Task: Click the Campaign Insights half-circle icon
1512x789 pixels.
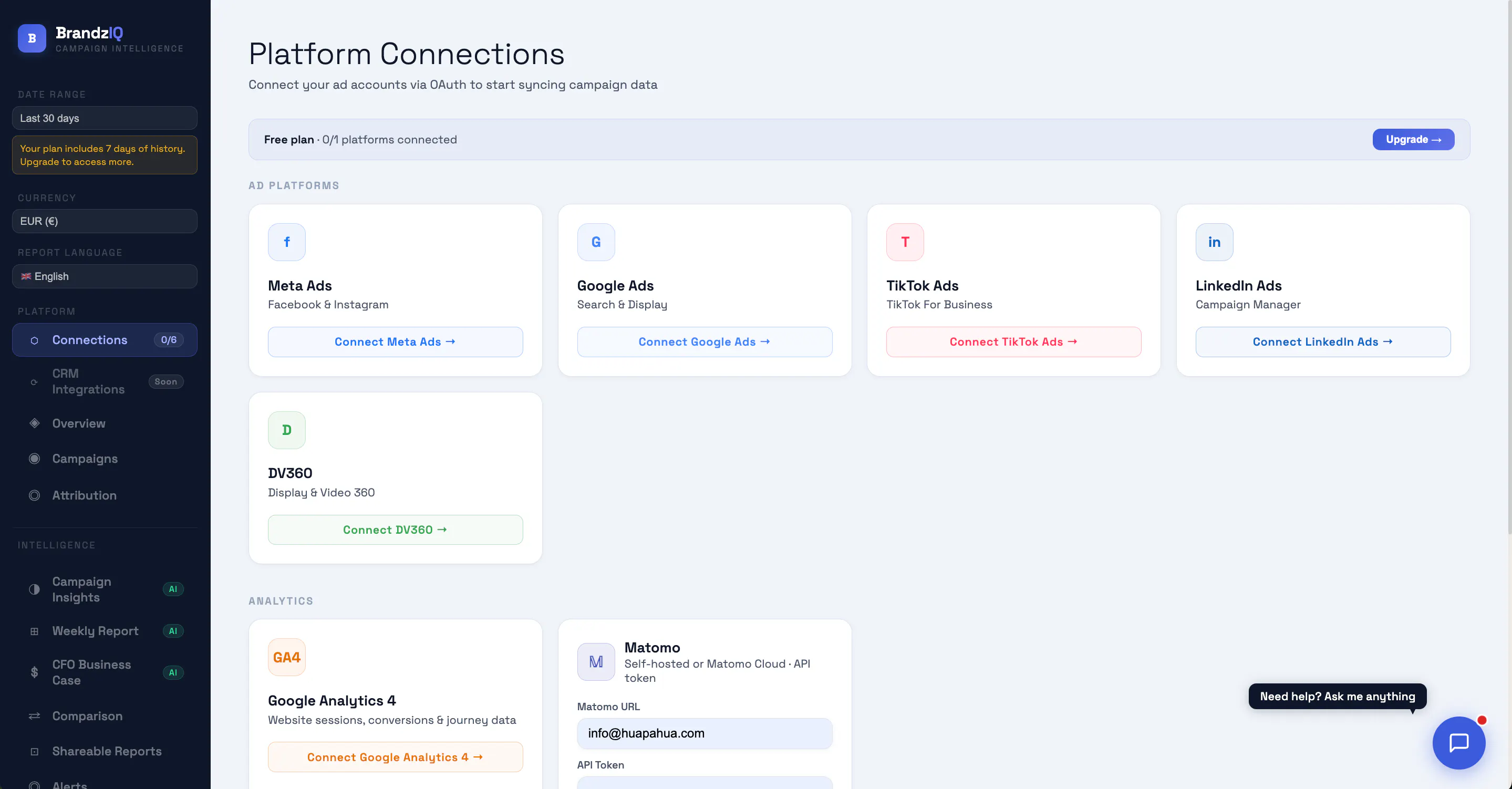Action: 35,589
